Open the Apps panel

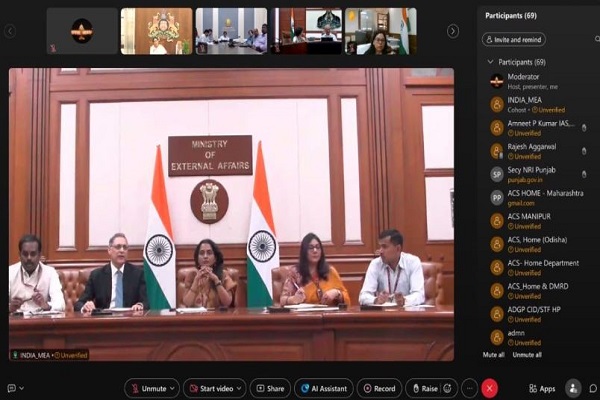[542, 388]
